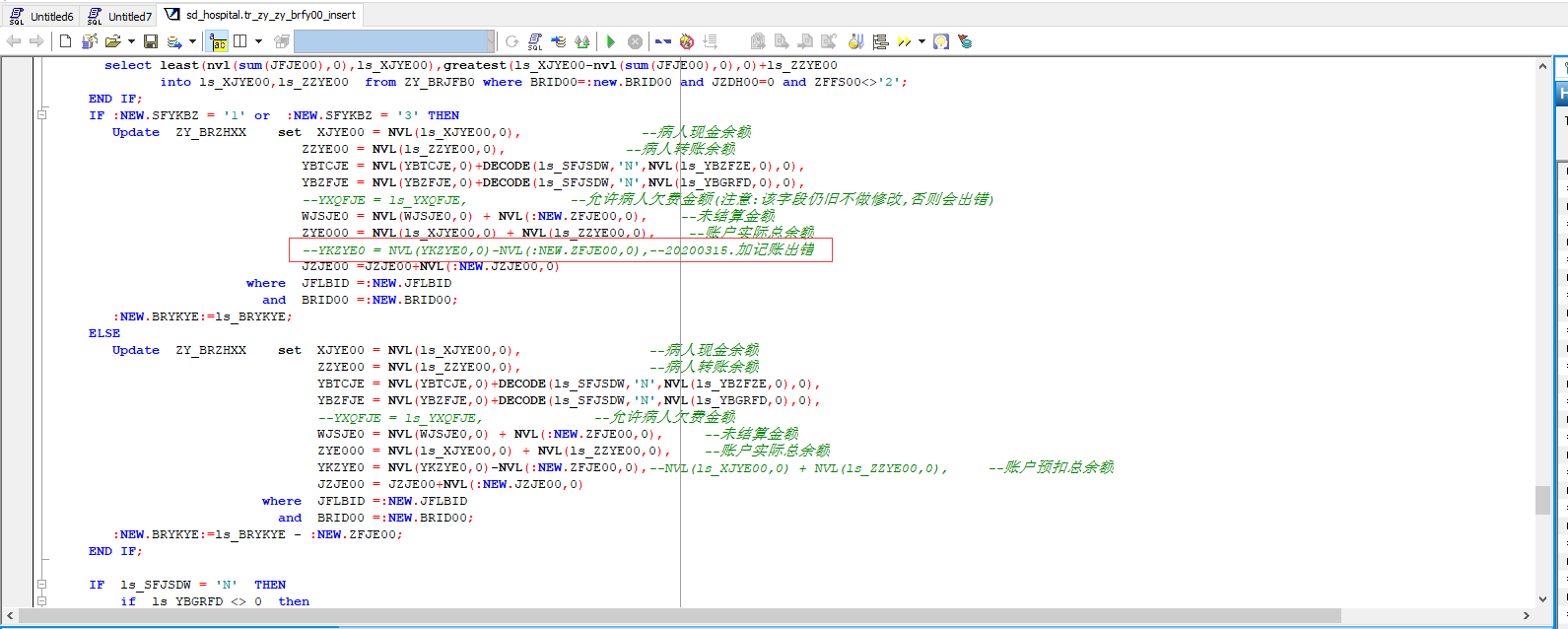Click the blue connection dash icon
This screenshot has height=629, width=1568.
coord(663,41)
